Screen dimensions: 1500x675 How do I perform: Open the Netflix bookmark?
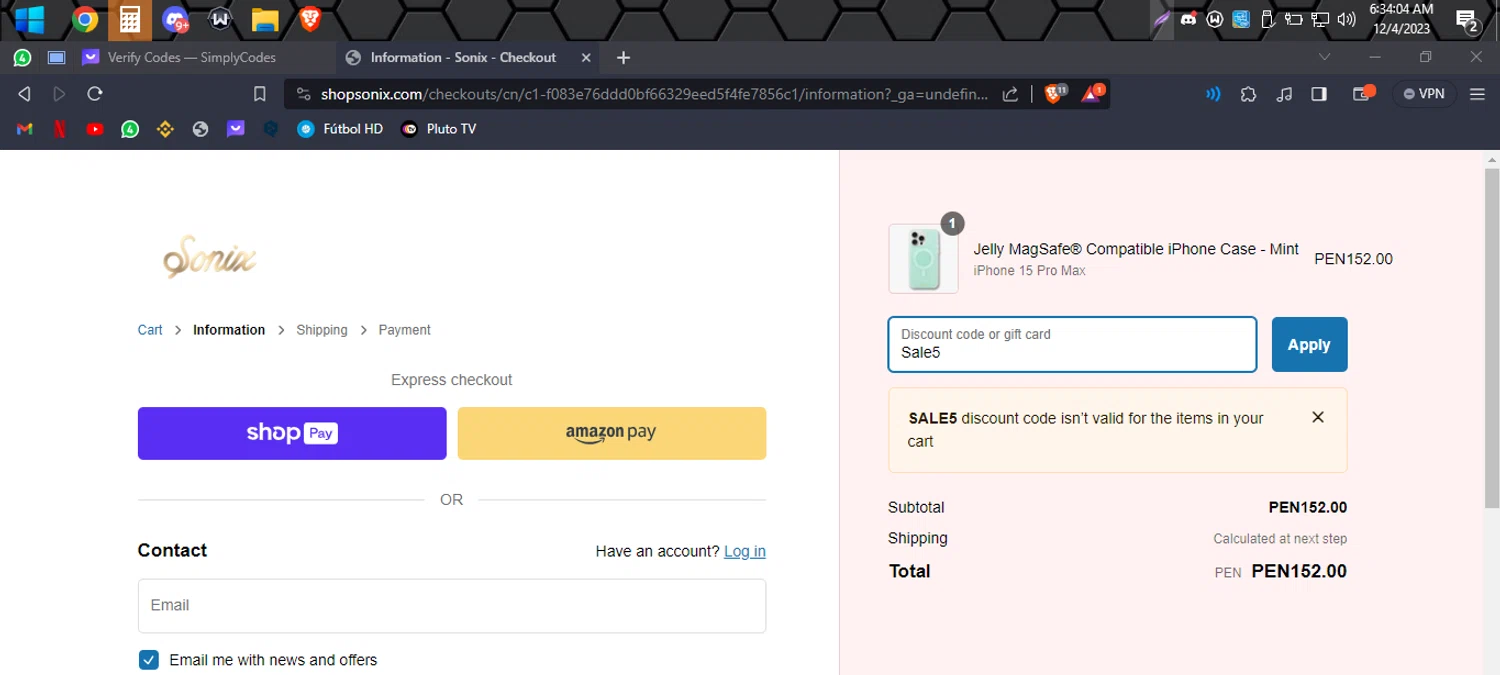60,129
